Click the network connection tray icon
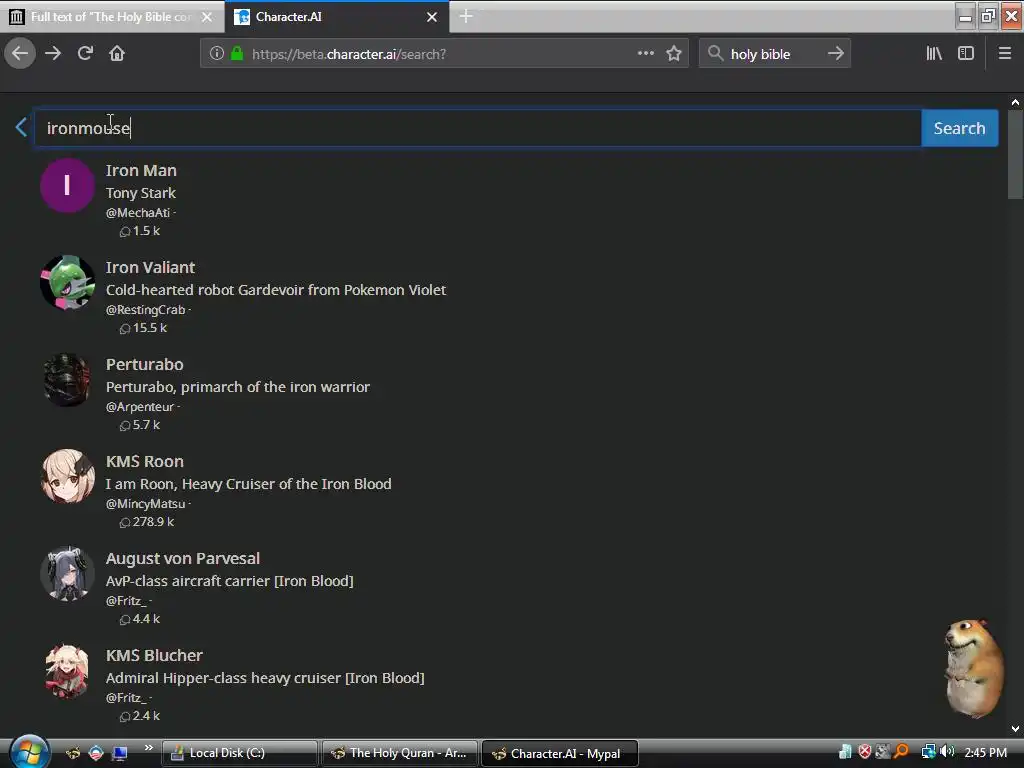 click(x=928, y=752)
